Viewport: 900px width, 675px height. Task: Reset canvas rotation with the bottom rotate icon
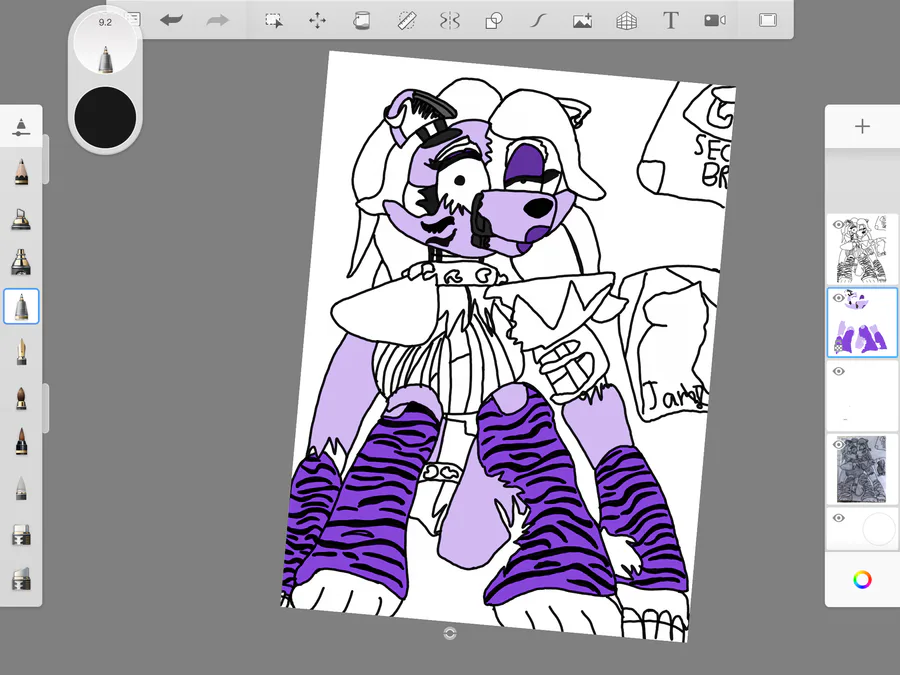point(450,633)
